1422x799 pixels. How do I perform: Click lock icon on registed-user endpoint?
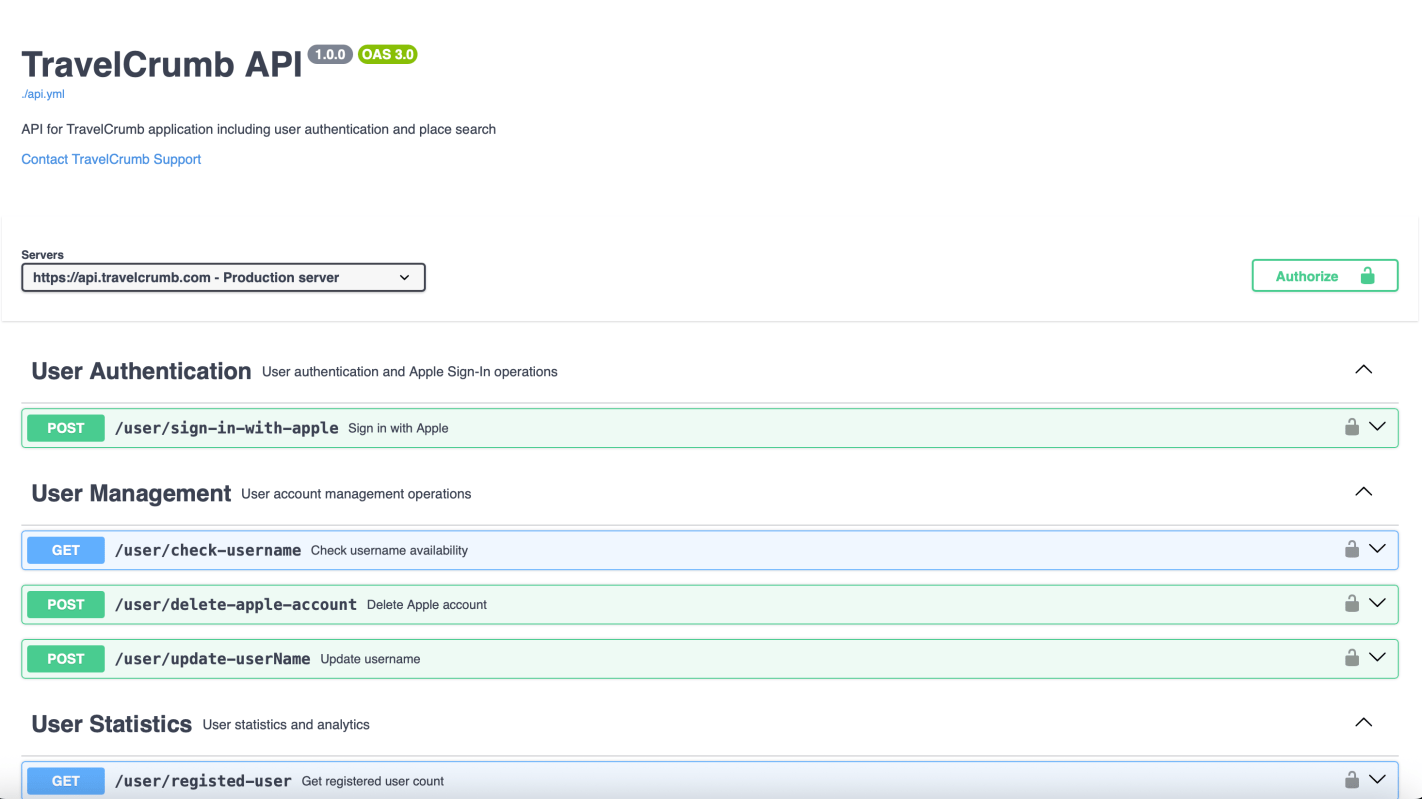tap(1351, 780)
